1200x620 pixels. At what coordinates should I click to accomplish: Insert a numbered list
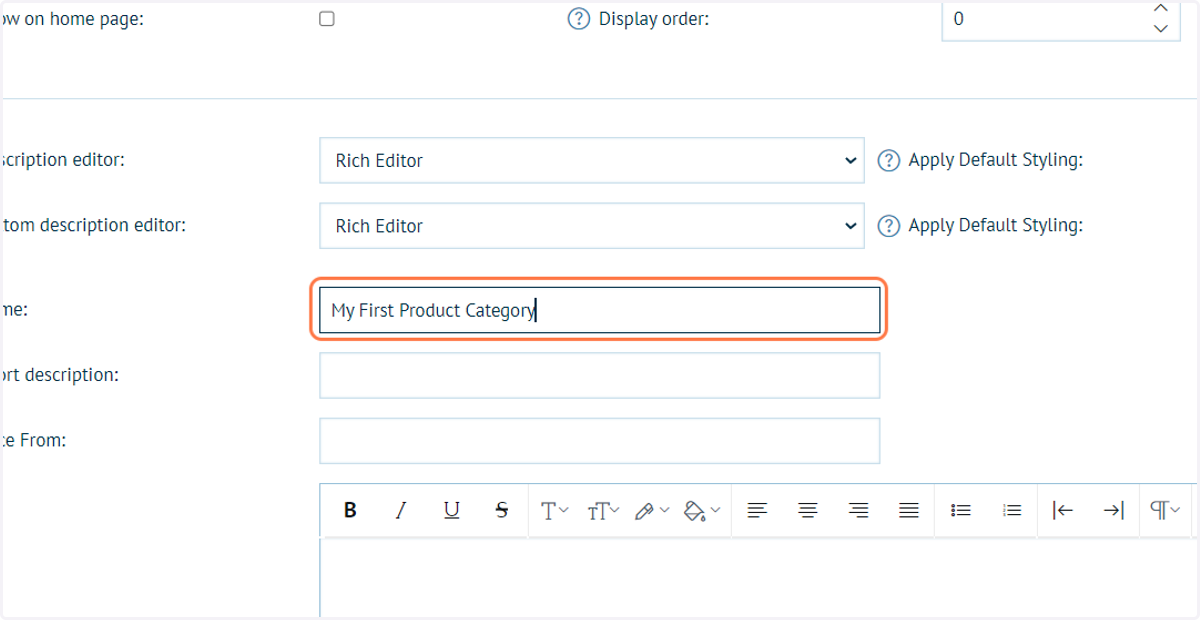1011,510
